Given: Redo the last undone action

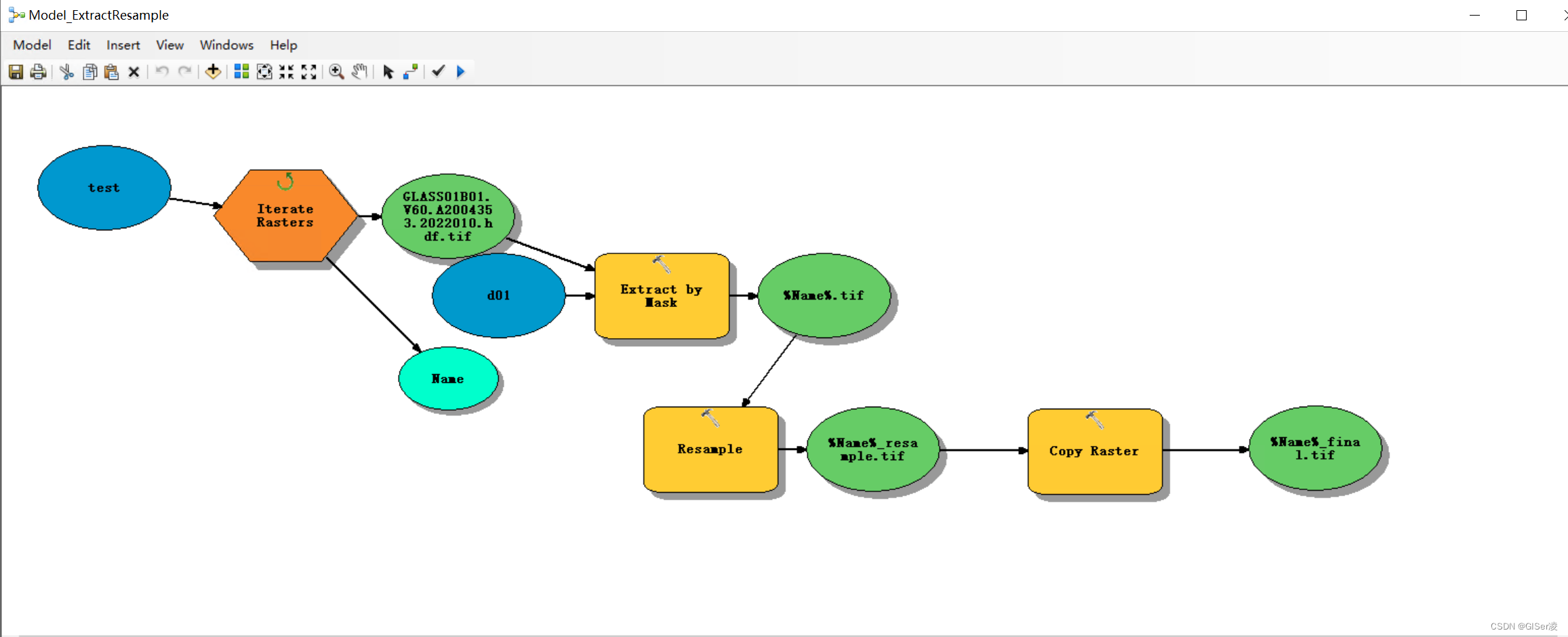Looking at the screenshot, I should coord(184,71).
